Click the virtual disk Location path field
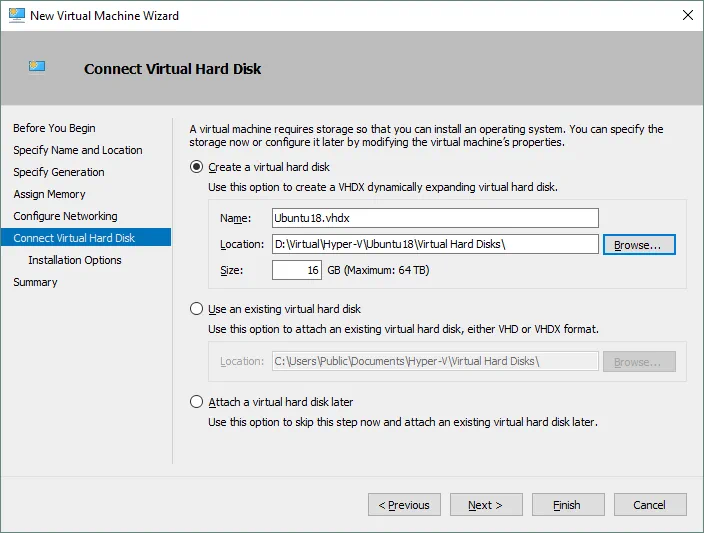This screenshot has width=704, height=533. [434, 244]
